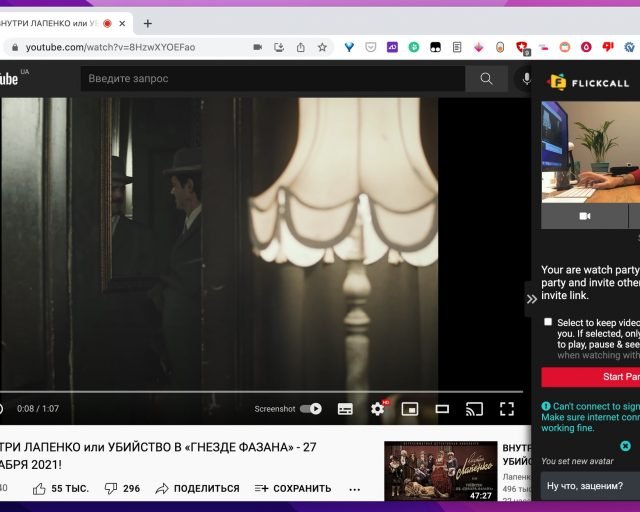Enter fullscreen video mode
Image resolution: width=640 pixels, height=512 pixels.
coord(507,409)
